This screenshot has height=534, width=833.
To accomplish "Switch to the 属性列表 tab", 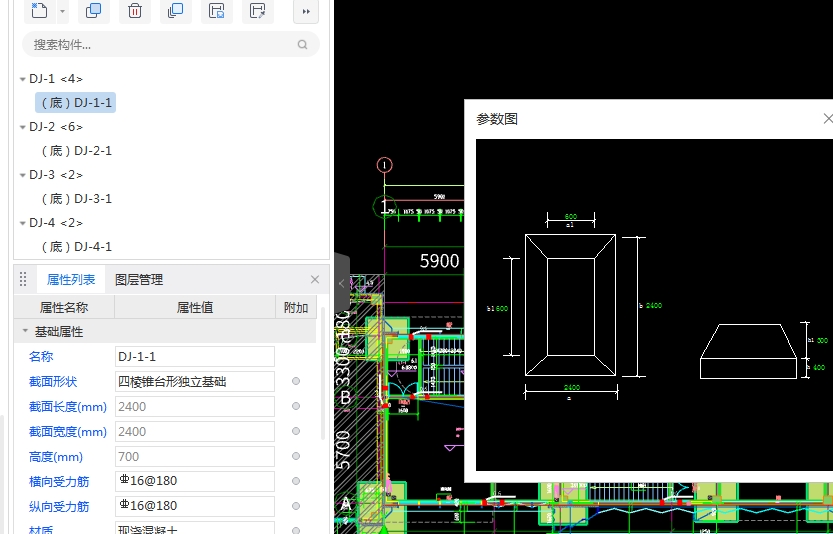I will click(71, 279).
